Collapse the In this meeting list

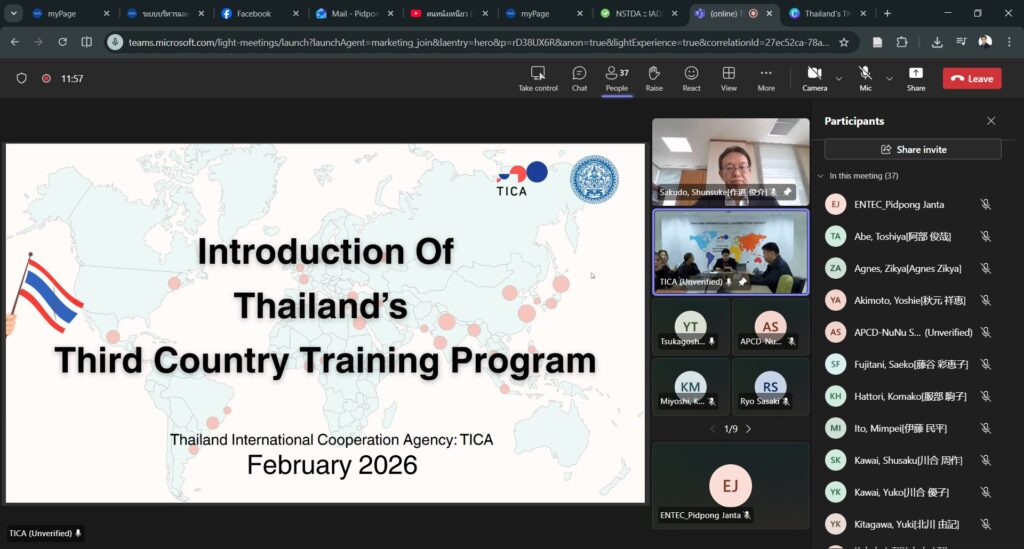821,176
